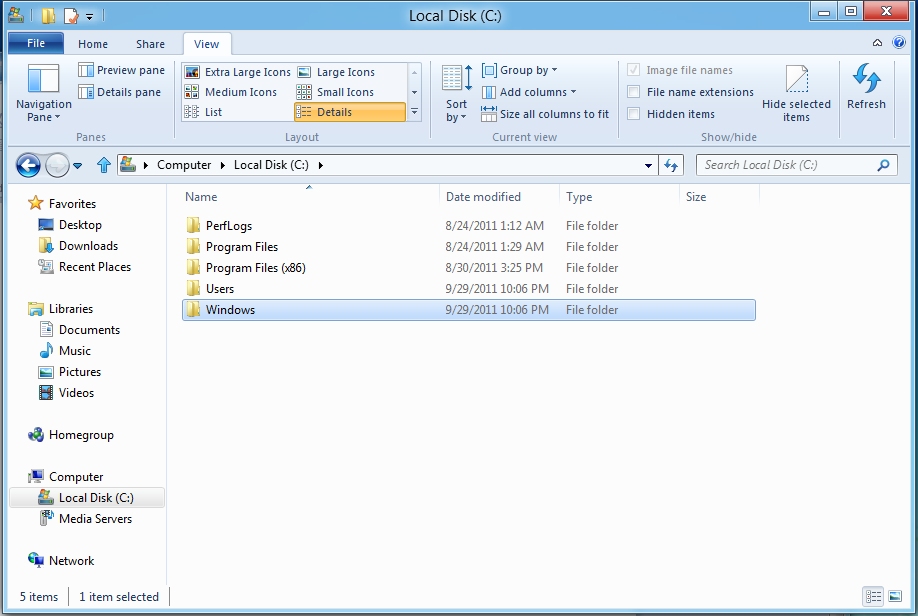Screen dimensions: 918x616
Task: Open the File menu tab
Action: tap(36, 43)
